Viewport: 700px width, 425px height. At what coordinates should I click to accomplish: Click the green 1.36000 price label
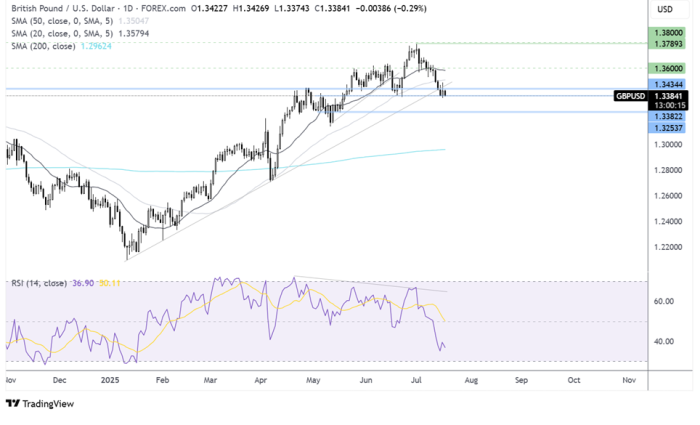(x=667, y=68)
